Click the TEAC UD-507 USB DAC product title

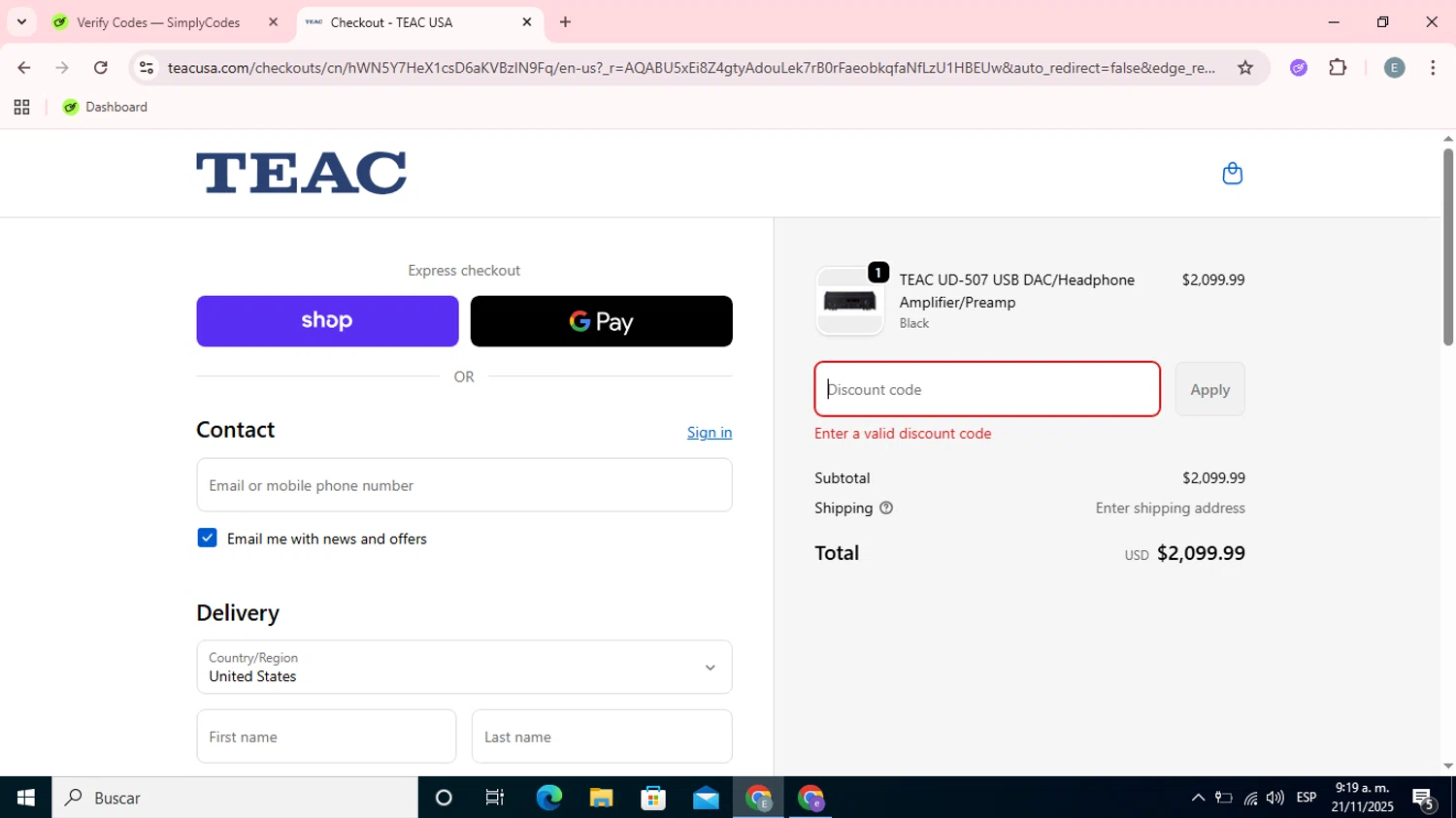pos(1016,291)
